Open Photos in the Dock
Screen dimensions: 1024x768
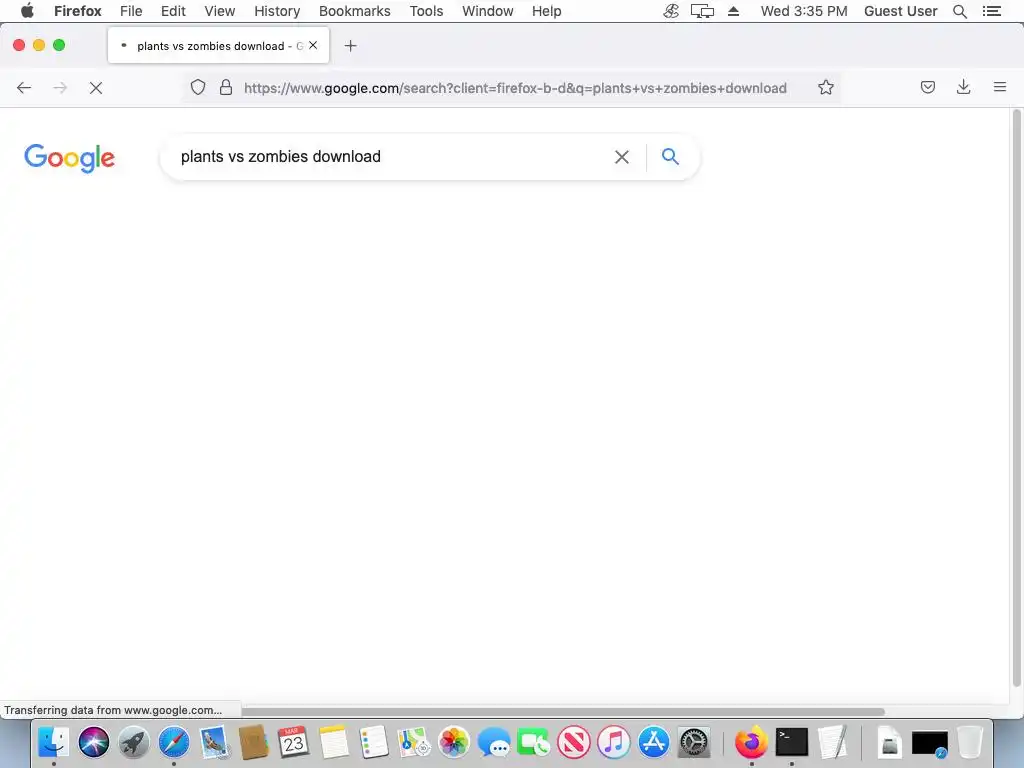pos(454,743)
